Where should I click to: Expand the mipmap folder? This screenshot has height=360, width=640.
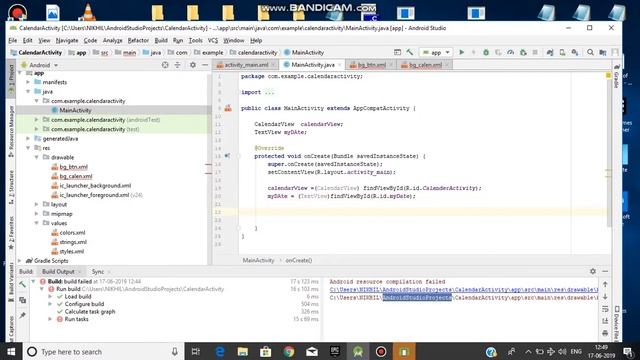36,213
